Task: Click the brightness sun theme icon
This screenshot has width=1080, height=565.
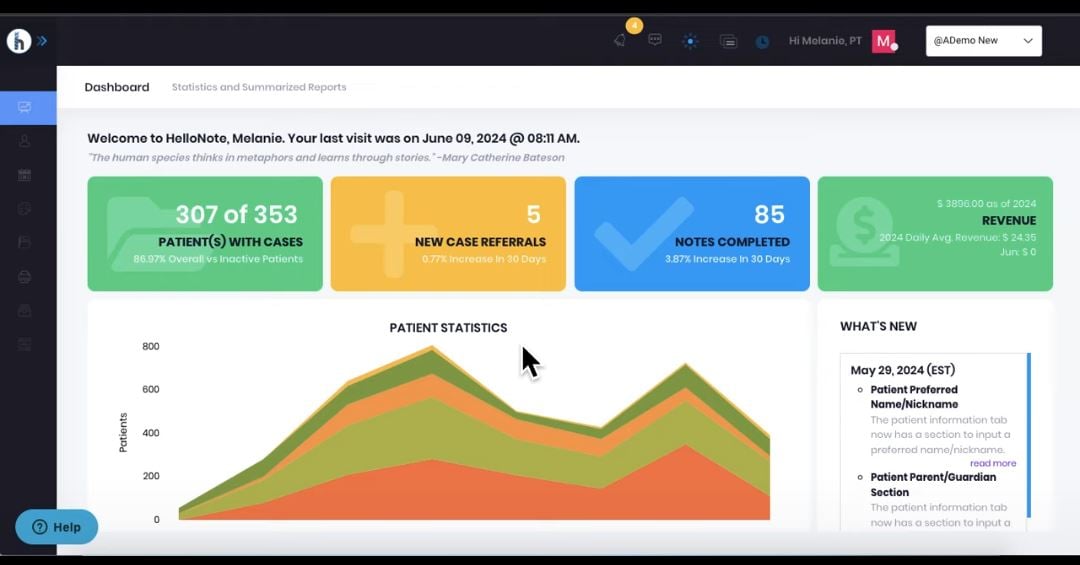Action: (x=690, y=41)
